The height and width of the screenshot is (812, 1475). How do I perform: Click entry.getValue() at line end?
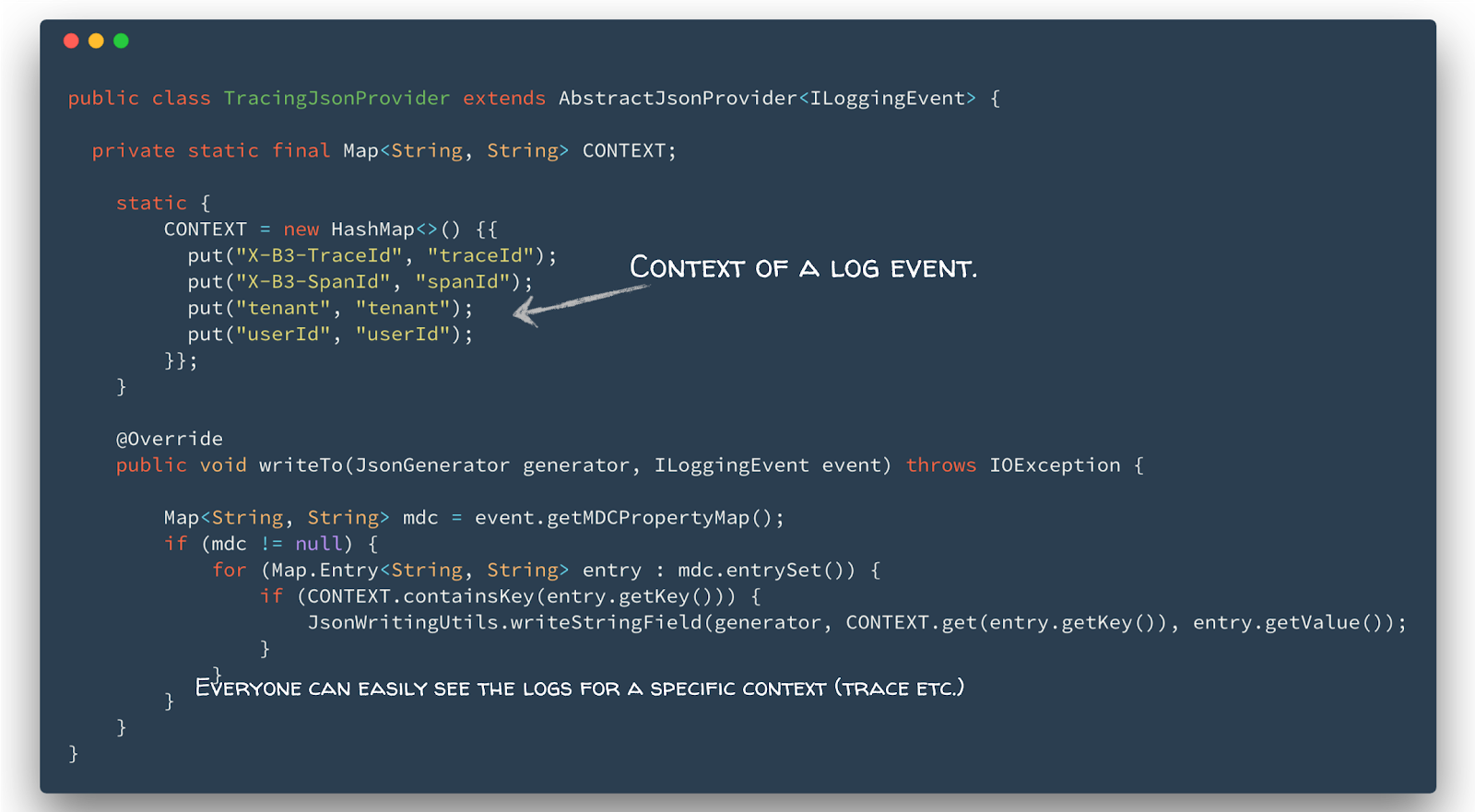point(1288,623)
